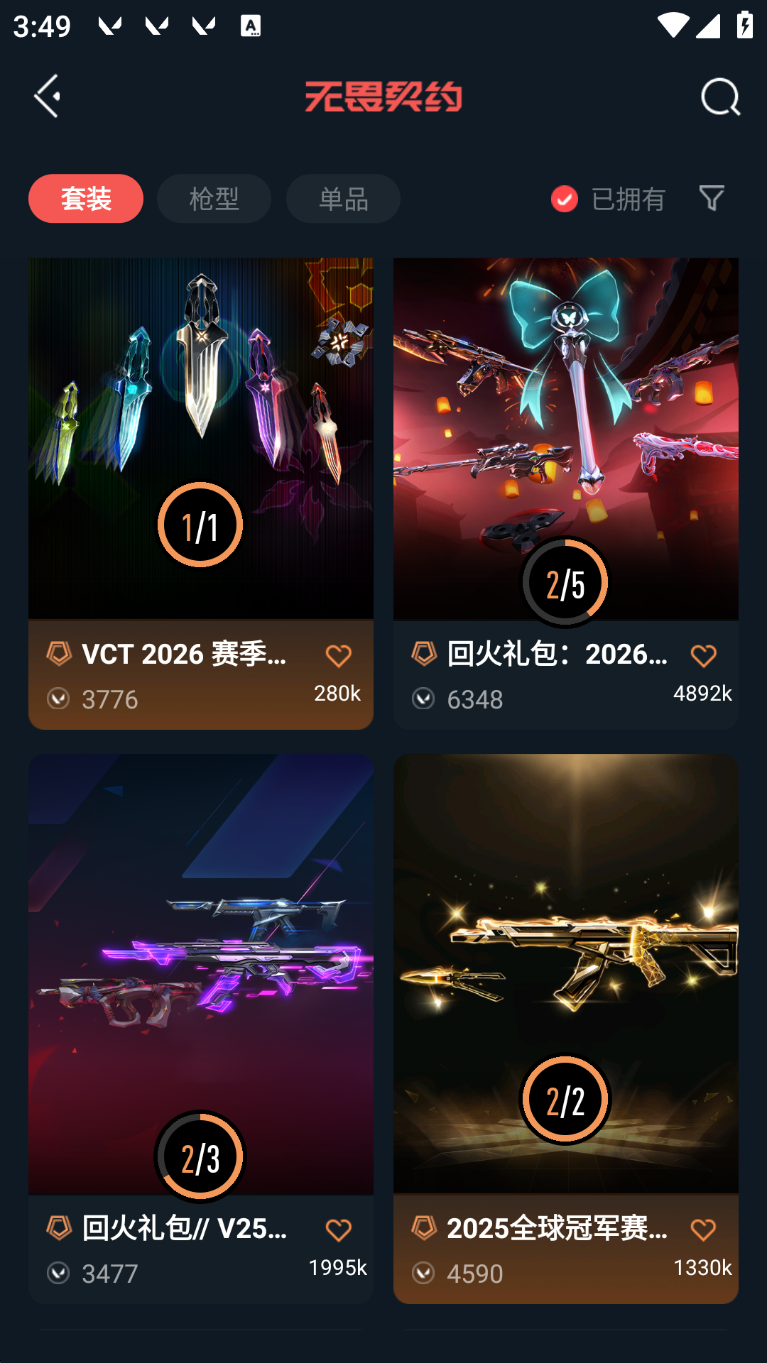The width and height of the screenshot is (767, 1363).
Task: Open the bow wand bundle image
Action: (566, 438)
